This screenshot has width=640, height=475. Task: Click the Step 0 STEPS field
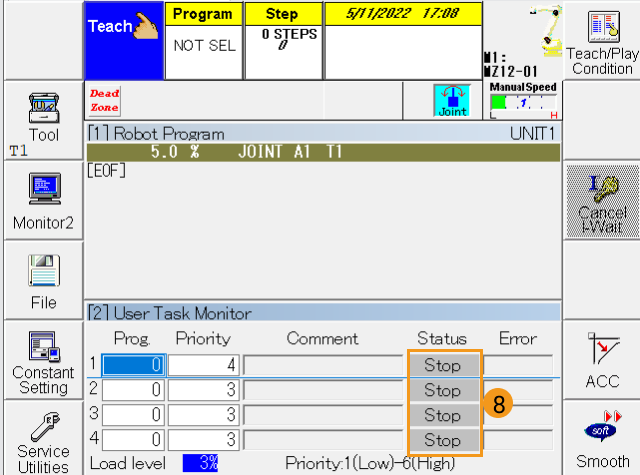pos(283,41)
